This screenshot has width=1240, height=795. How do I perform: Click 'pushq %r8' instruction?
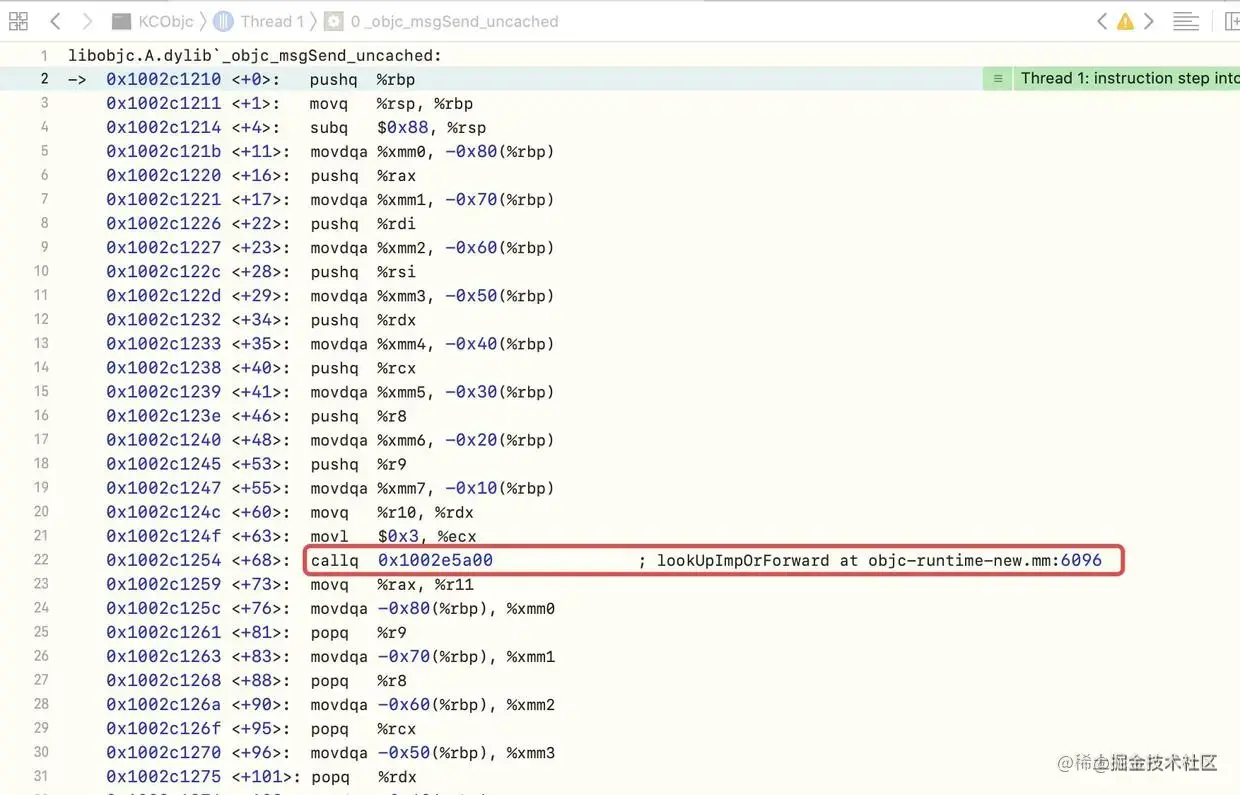(x=358, y=415)
